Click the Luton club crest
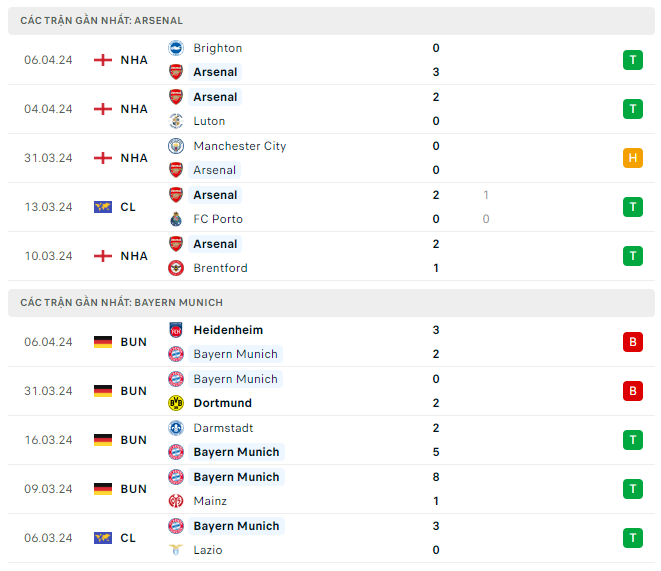Image resolution: width=661 pixels, height=571 pixels. coord(176,121)
